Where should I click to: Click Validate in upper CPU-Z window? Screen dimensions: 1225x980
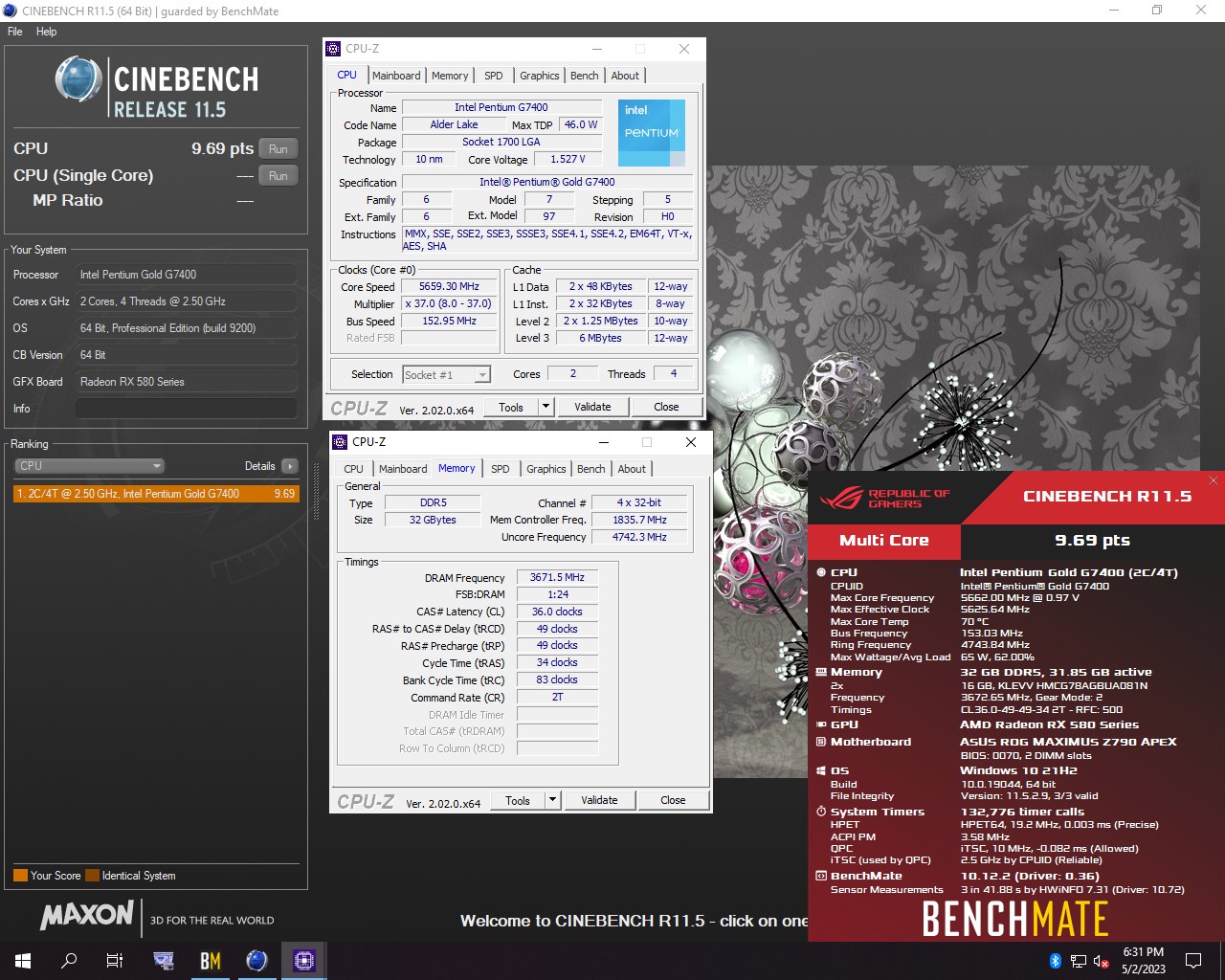[x=592, y=407]
